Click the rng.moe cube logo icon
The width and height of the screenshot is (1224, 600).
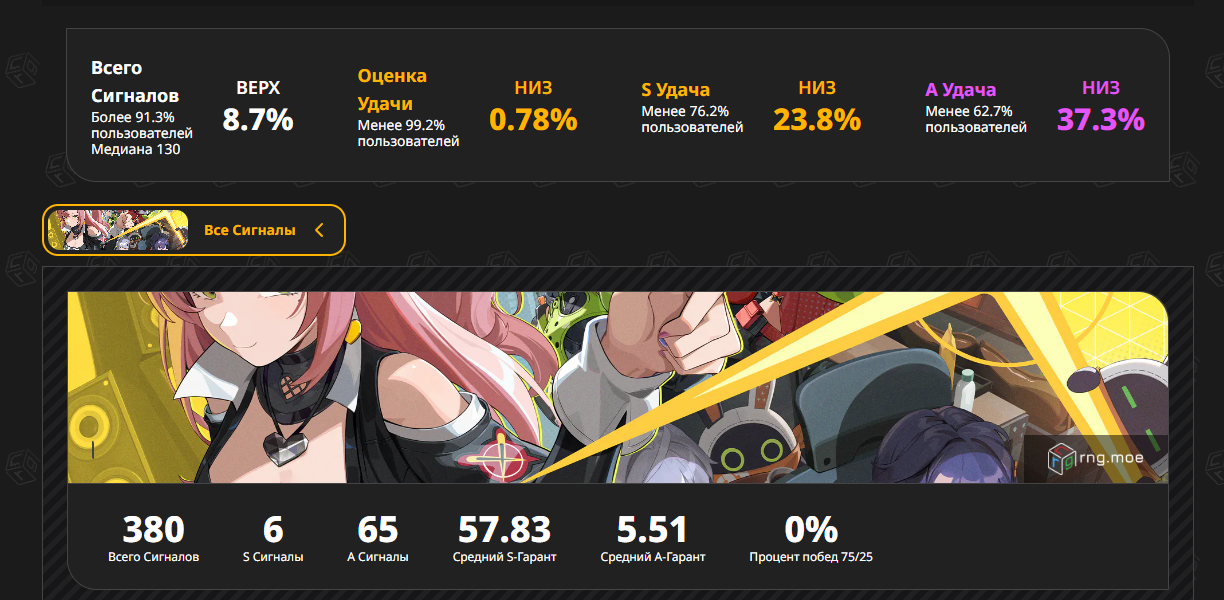pos(1060,459)
